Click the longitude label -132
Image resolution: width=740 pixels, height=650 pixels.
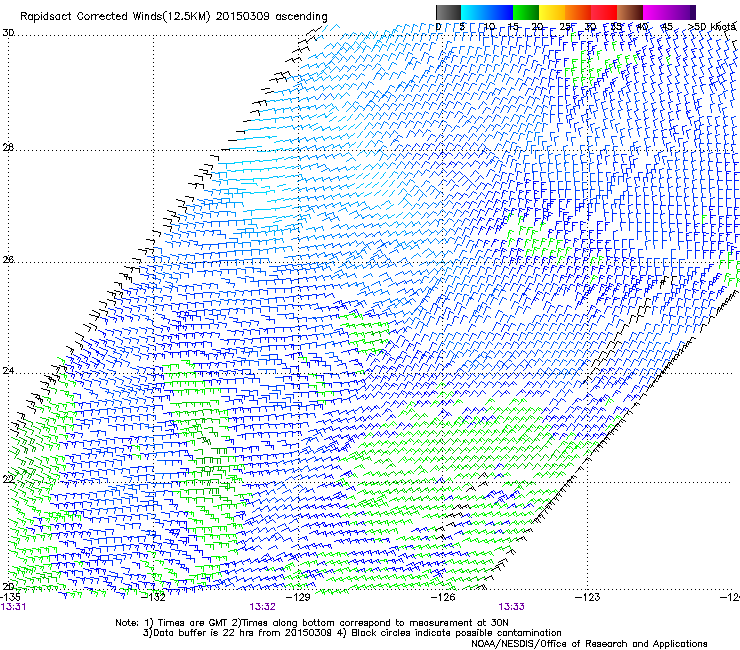click(x=154, y=597)
